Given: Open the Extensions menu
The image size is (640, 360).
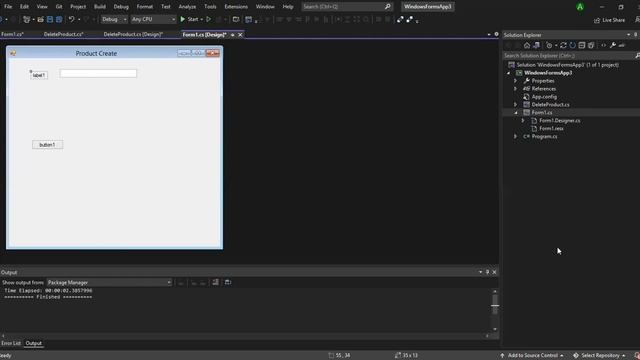Looking at the screenshot, I should (236, 7).
